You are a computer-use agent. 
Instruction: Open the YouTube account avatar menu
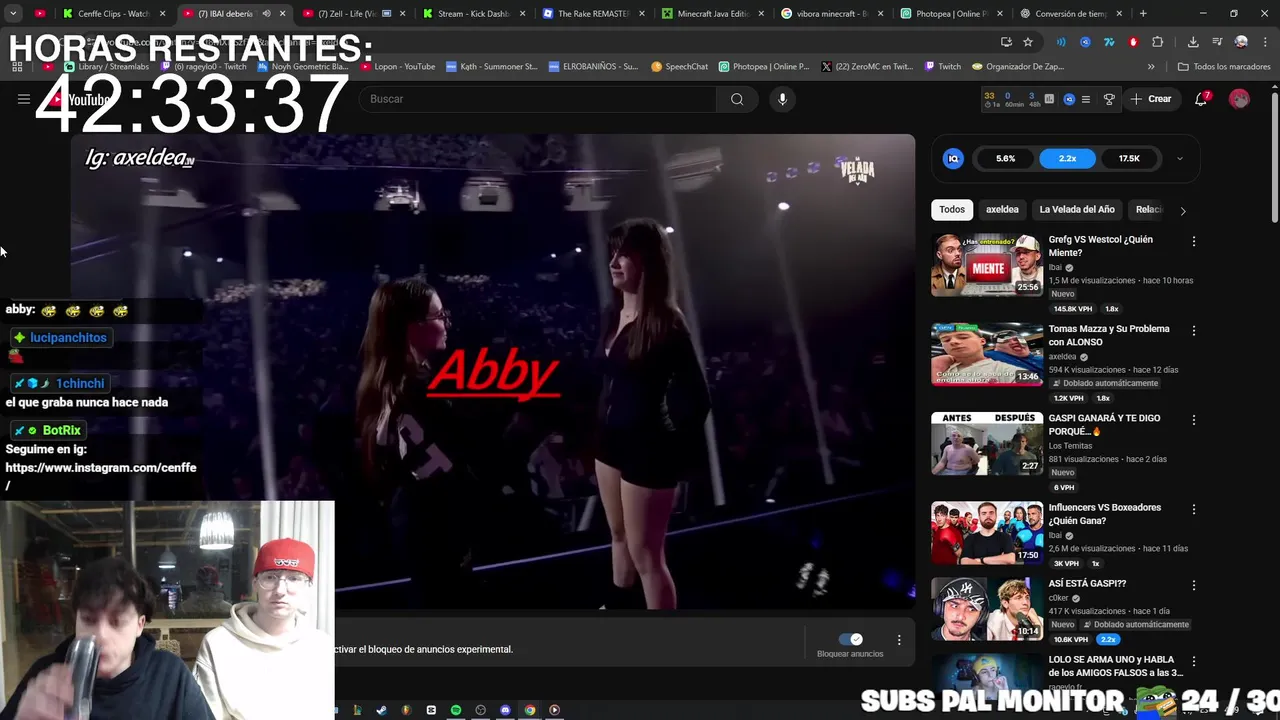[1239, 99]
